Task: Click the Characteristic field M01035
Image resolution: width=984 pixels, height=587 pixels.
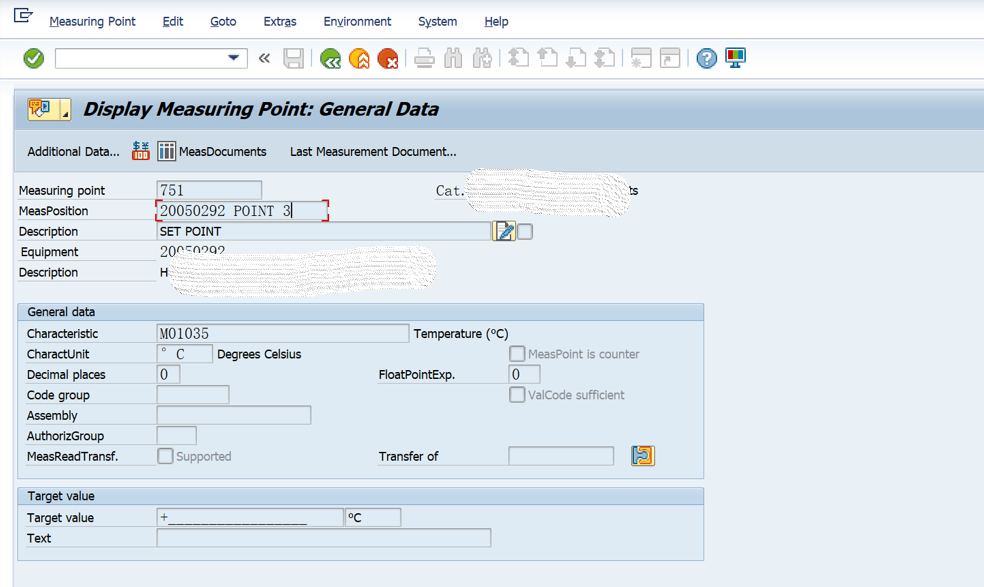Action: [283, 333]
